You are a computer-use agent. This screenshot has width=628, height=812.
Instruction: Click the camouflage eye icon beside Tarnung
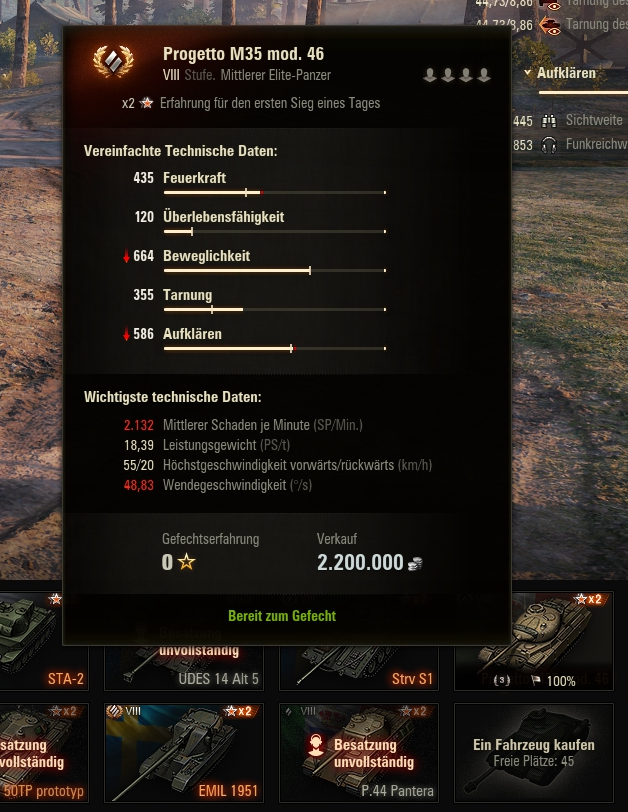550,24
